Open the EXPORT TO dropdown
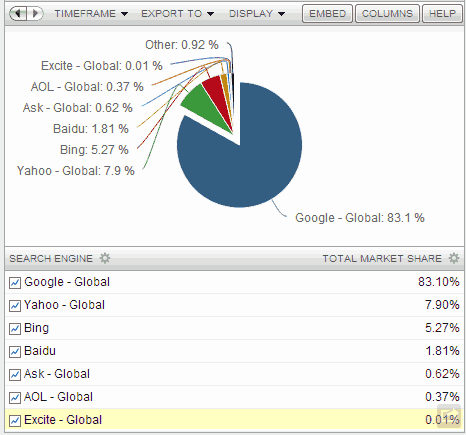Screen dimensions: 466x435 coord(177,14)
